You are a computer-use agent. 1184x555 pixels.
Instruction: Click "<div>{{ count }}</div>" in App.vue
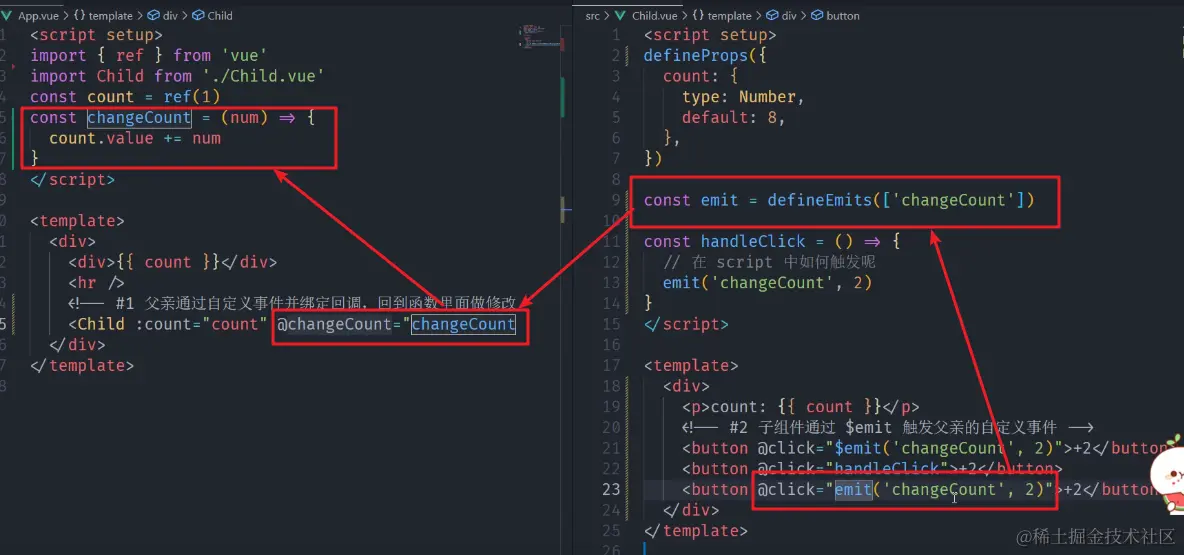coord(172,262)
